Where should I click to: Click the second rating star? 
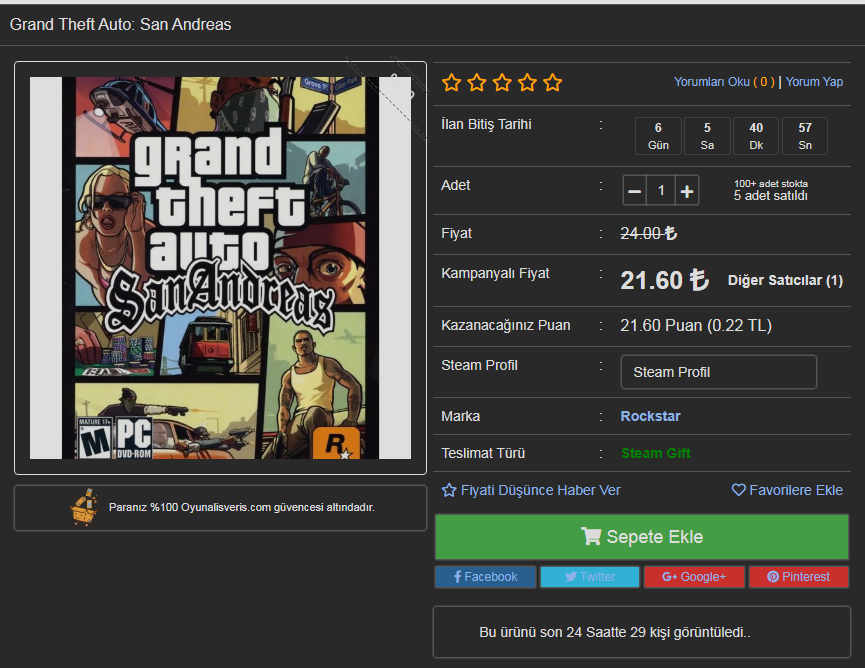[x=477, y=83]
